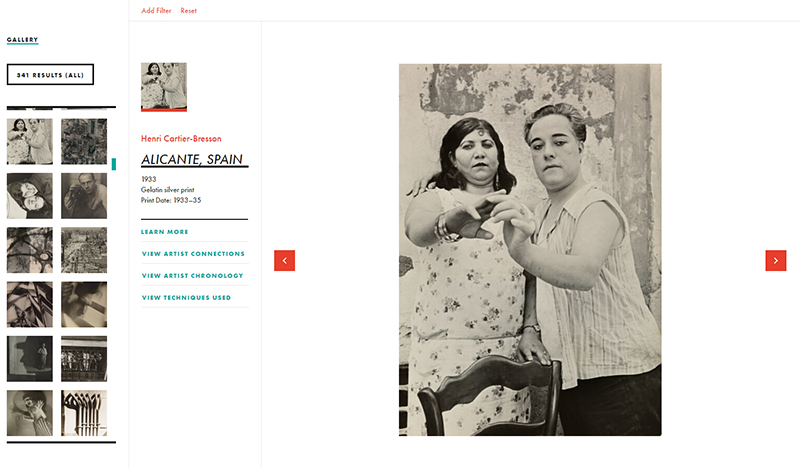View Techniques Used
This screenshot has width=800, height=469.
[186, 298]
